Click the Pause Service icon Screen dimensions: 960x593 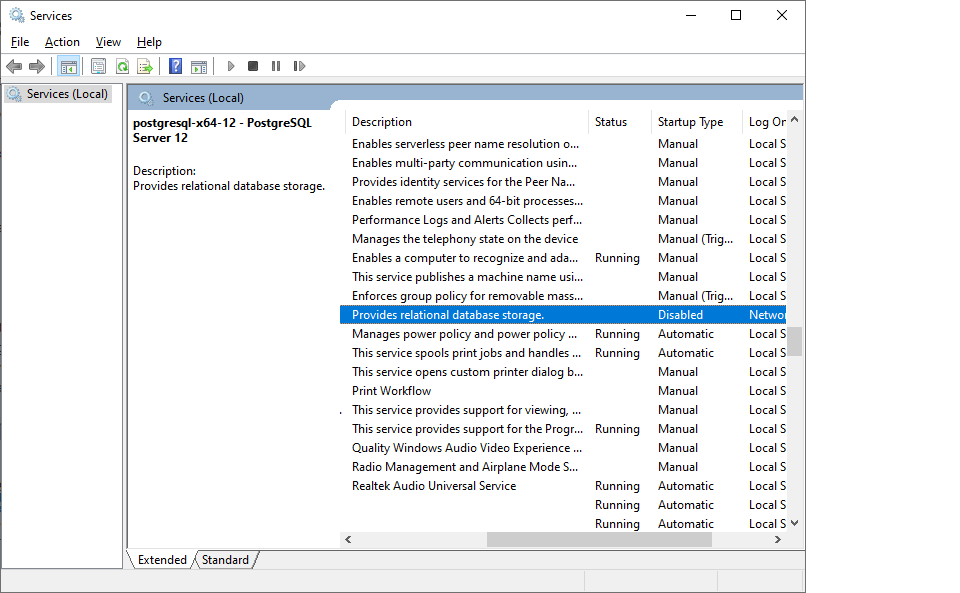(276, 67)
